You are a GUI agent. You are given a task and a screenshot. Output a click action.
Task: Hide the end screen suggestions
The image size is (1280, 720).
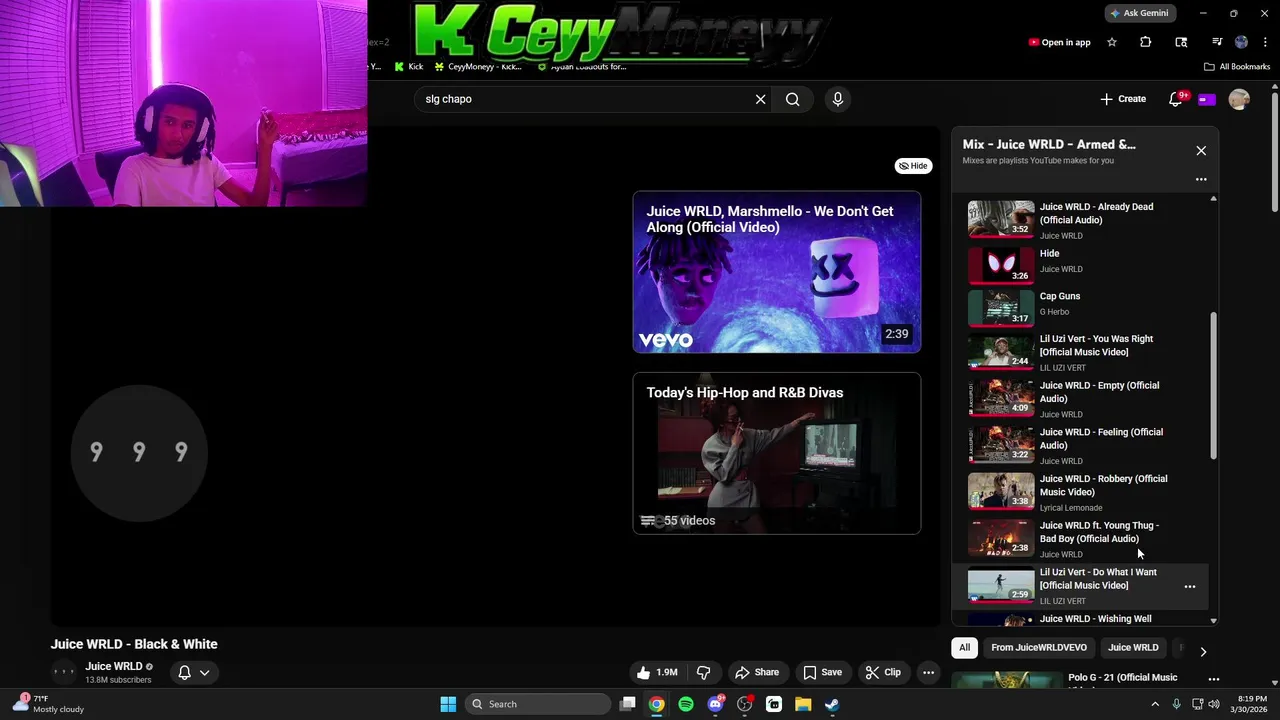click(913, 166)
